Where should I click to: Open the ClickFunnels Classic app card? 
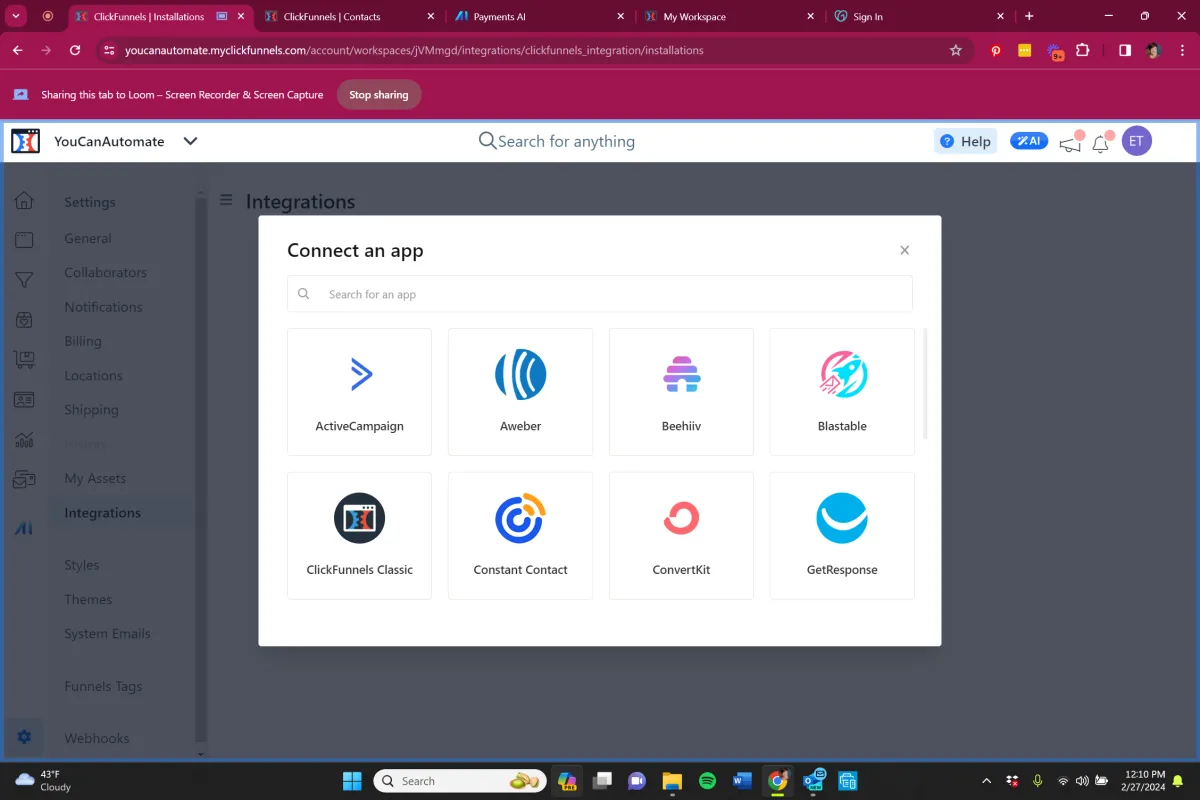pyautogui.click(x=359, y=536)
